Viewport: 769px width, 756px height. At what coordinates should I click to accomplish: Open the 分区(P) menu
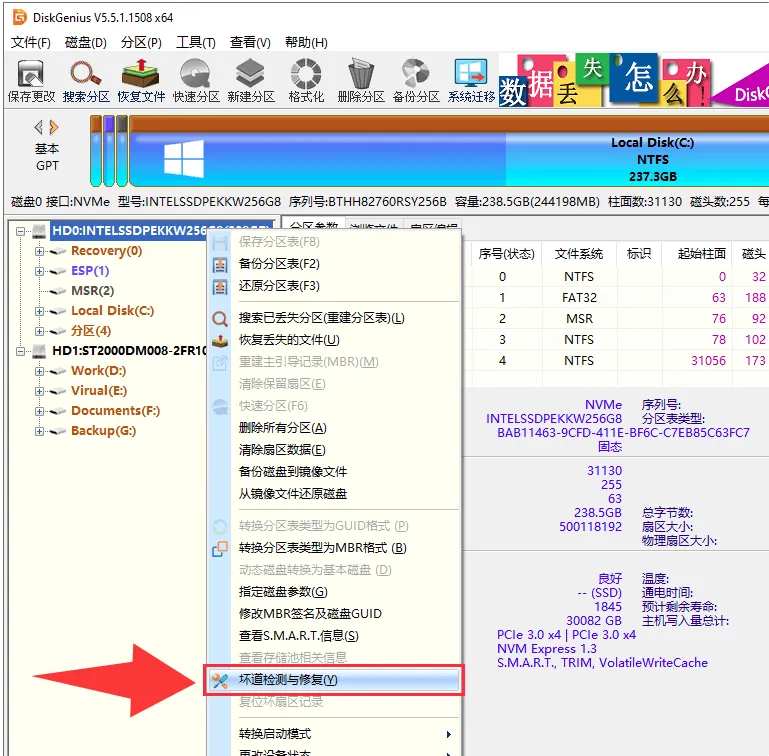141,43
